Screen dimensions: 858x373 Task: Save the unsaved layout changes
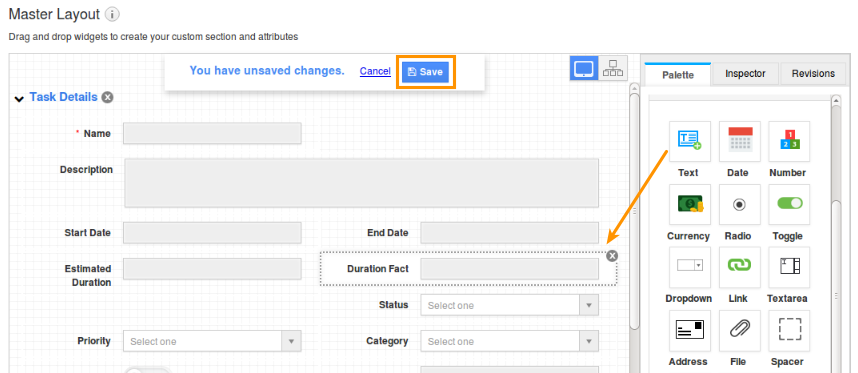click(x=426, y=72)
